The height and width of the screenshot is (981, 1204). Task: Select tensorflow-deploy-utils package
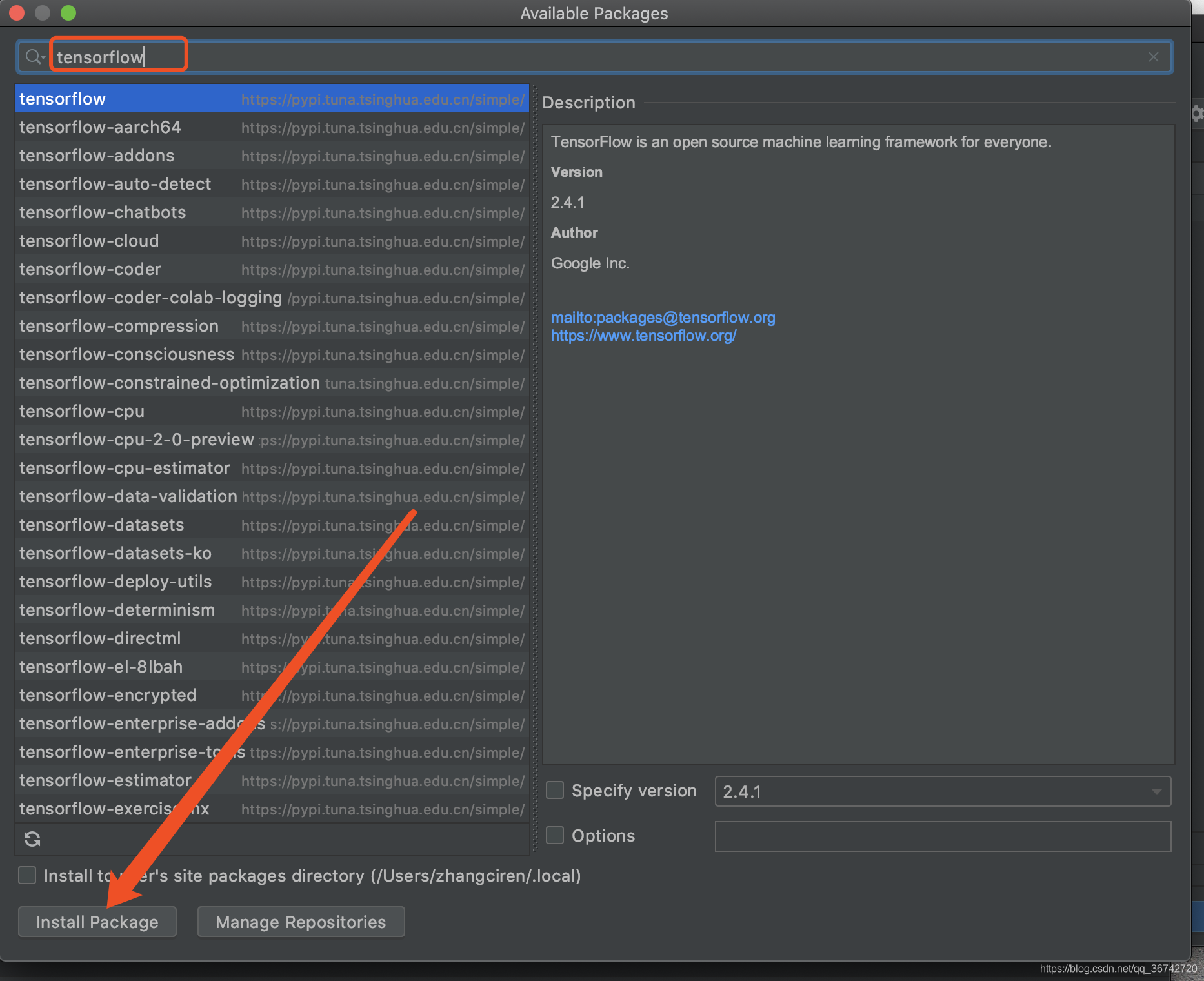[272, 582]
